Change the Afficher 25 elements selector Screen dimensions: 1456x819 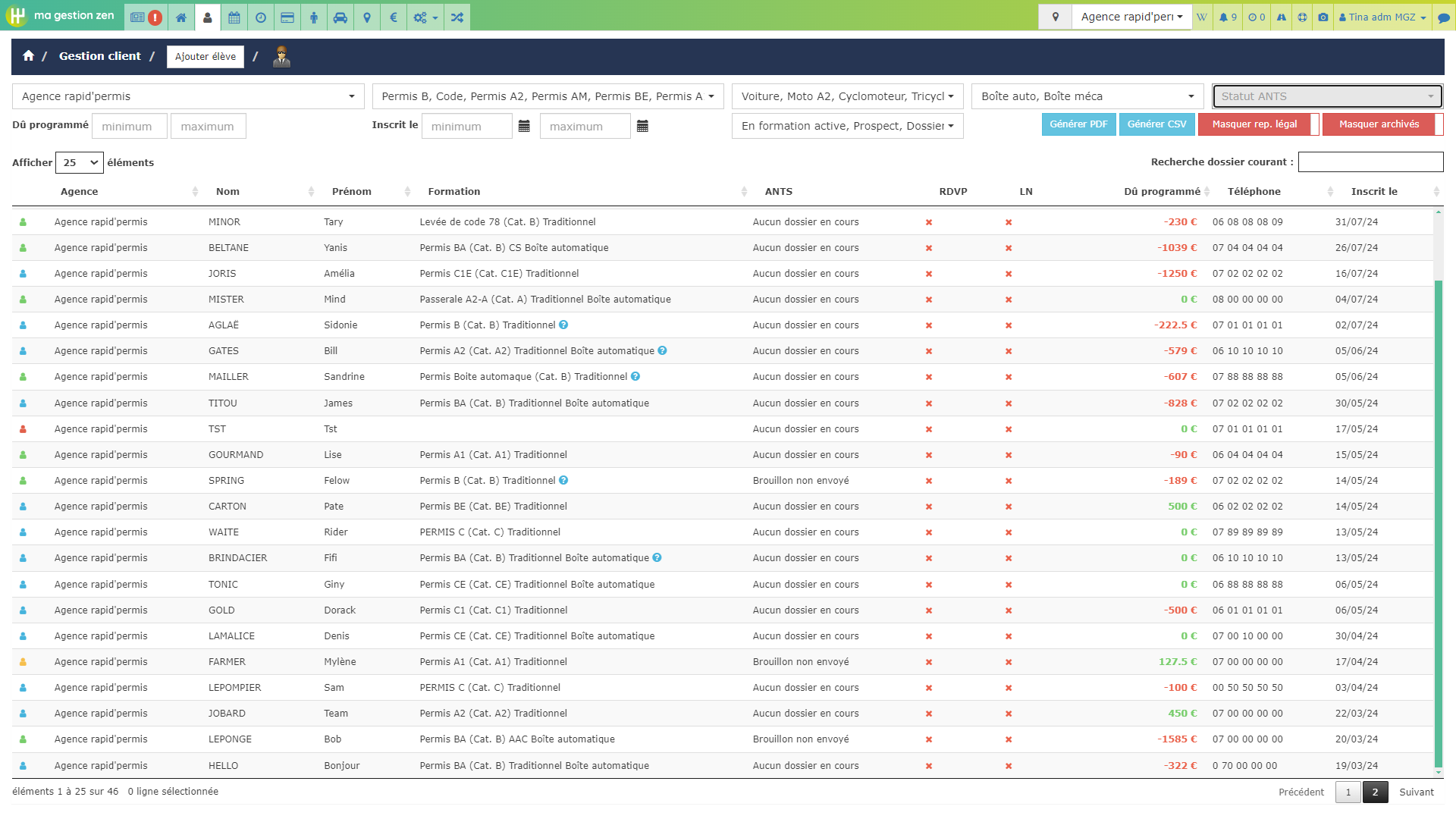pos(80,162)
